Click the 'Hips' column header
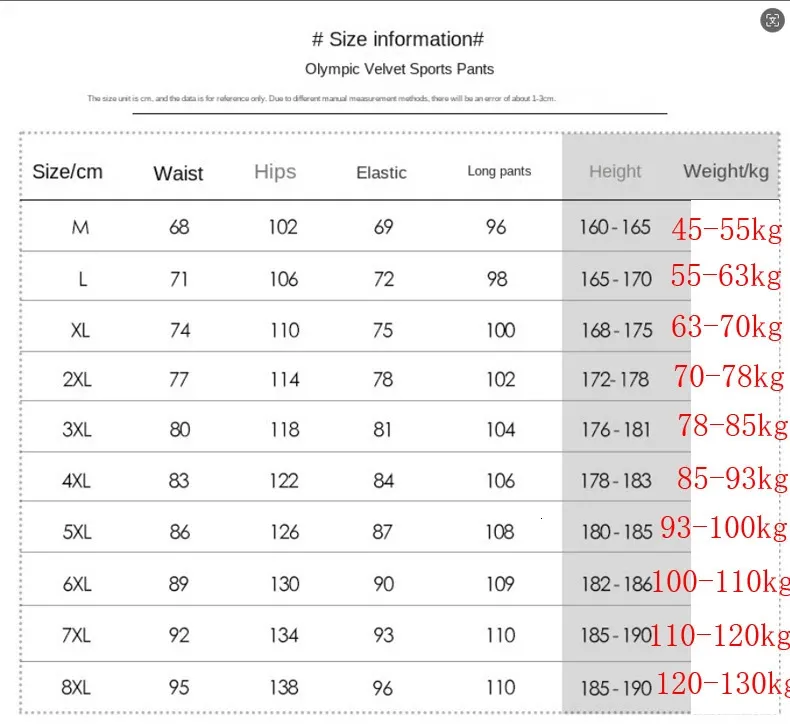The width and height of the screenshot is (790, 725). point(275,171)
